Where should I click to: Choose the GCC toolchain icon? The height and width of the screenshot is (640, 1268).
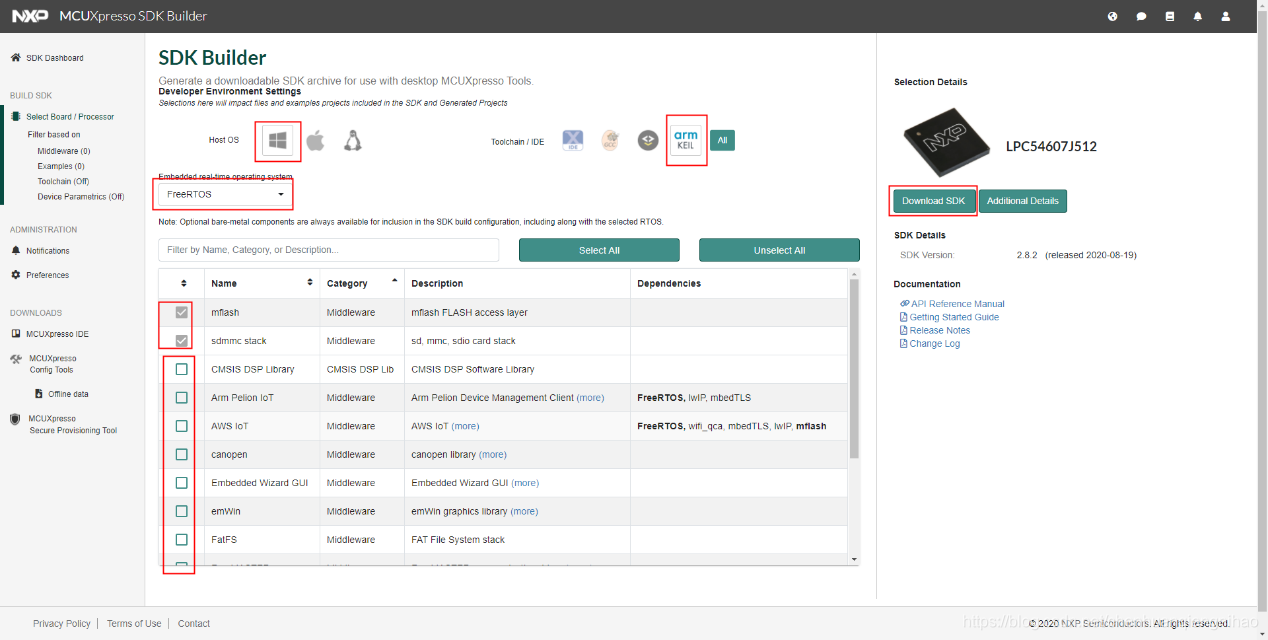click(610, 141)
